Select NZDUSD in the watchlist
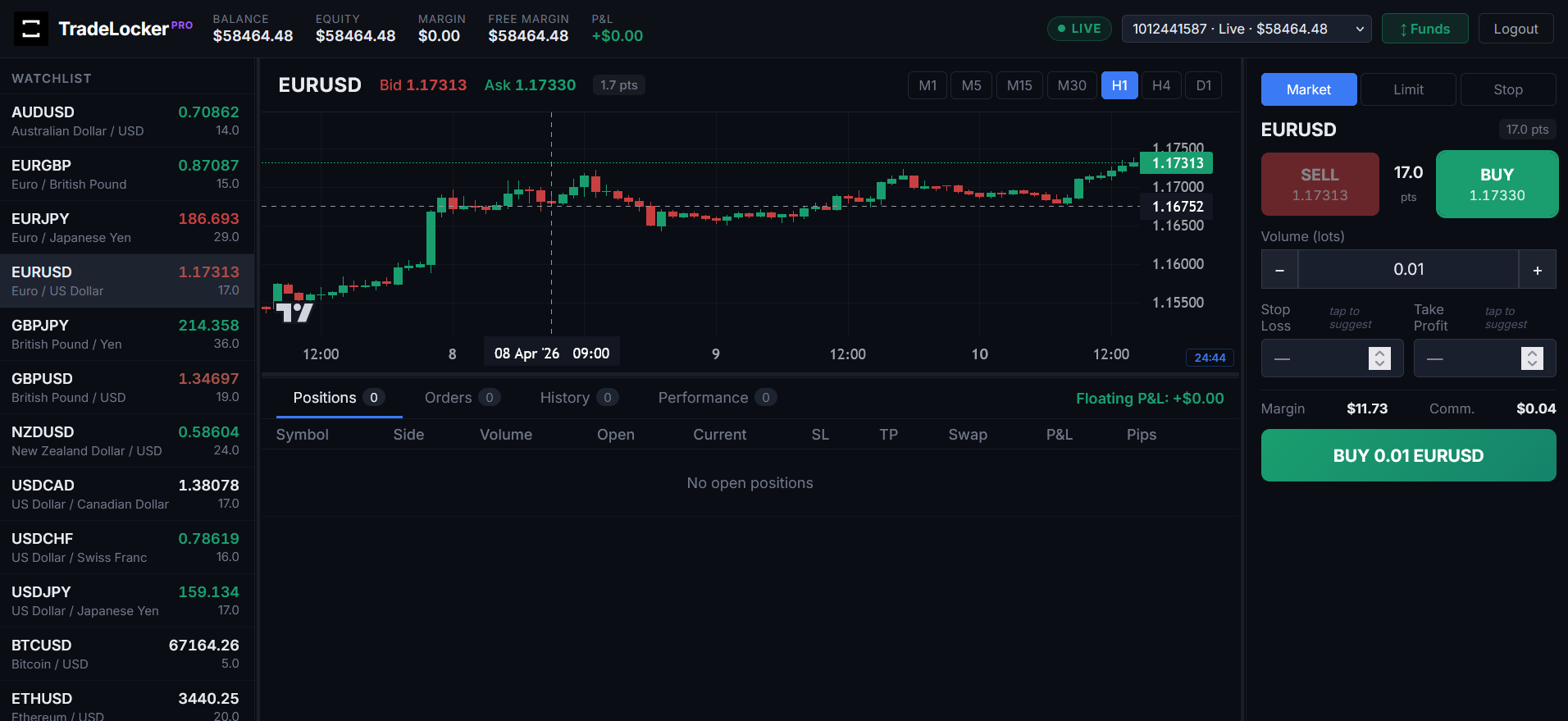1568x721 pixels. [127, 440]
